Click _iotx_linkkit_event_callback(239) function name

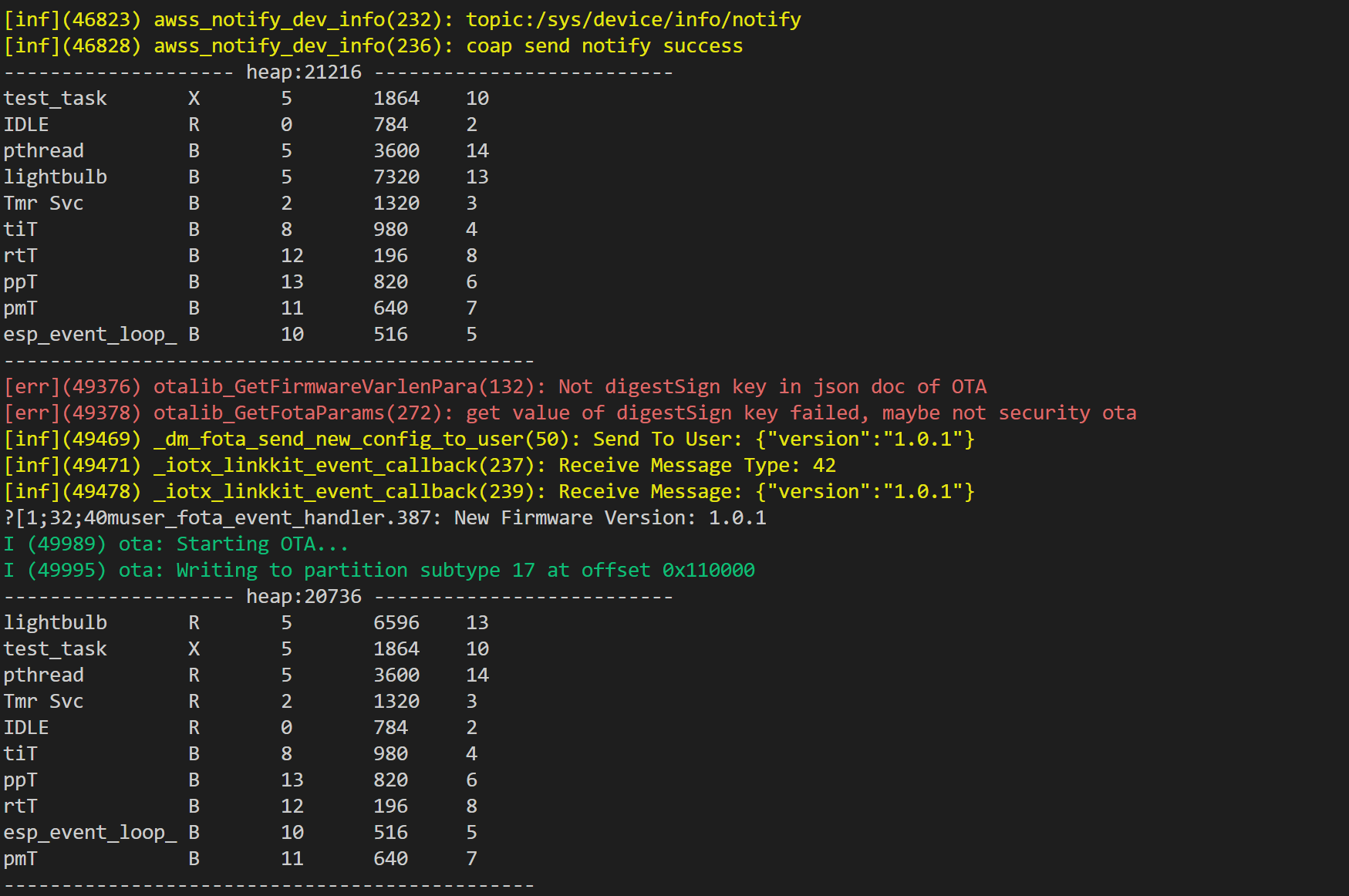350,492
